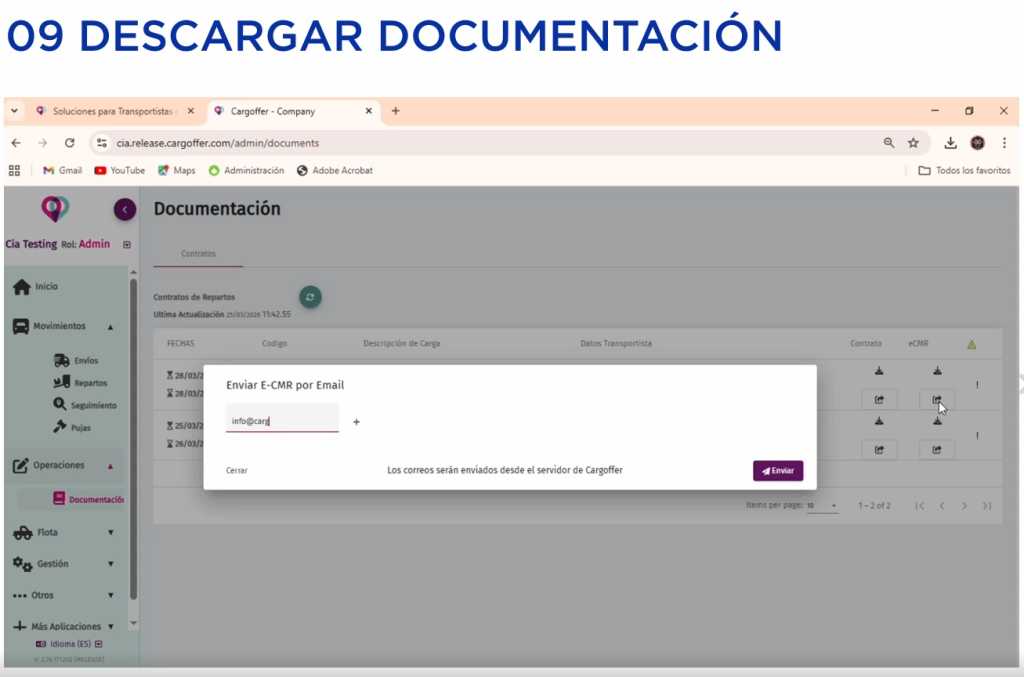Collapse the sidebar with the purple arrow button

coord(125,209)
